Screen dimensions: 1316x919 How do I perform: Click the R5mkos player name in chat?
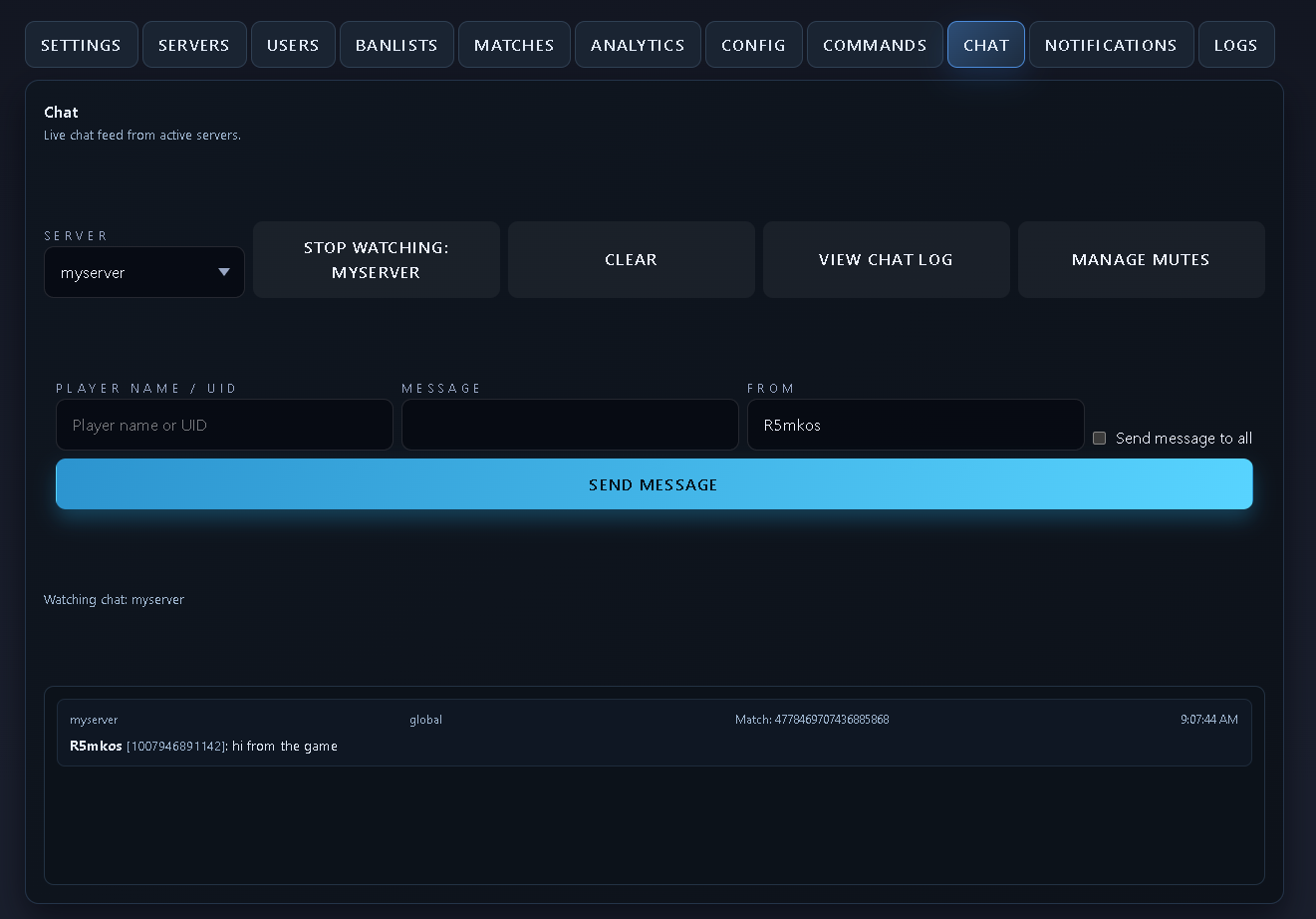coord(96,746)
